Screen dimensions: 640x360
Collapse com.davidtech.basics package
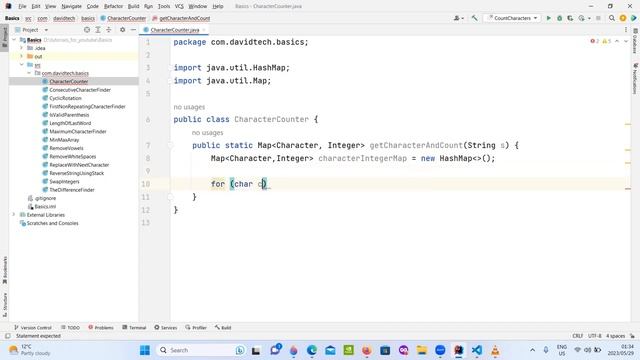click(29, 73)
